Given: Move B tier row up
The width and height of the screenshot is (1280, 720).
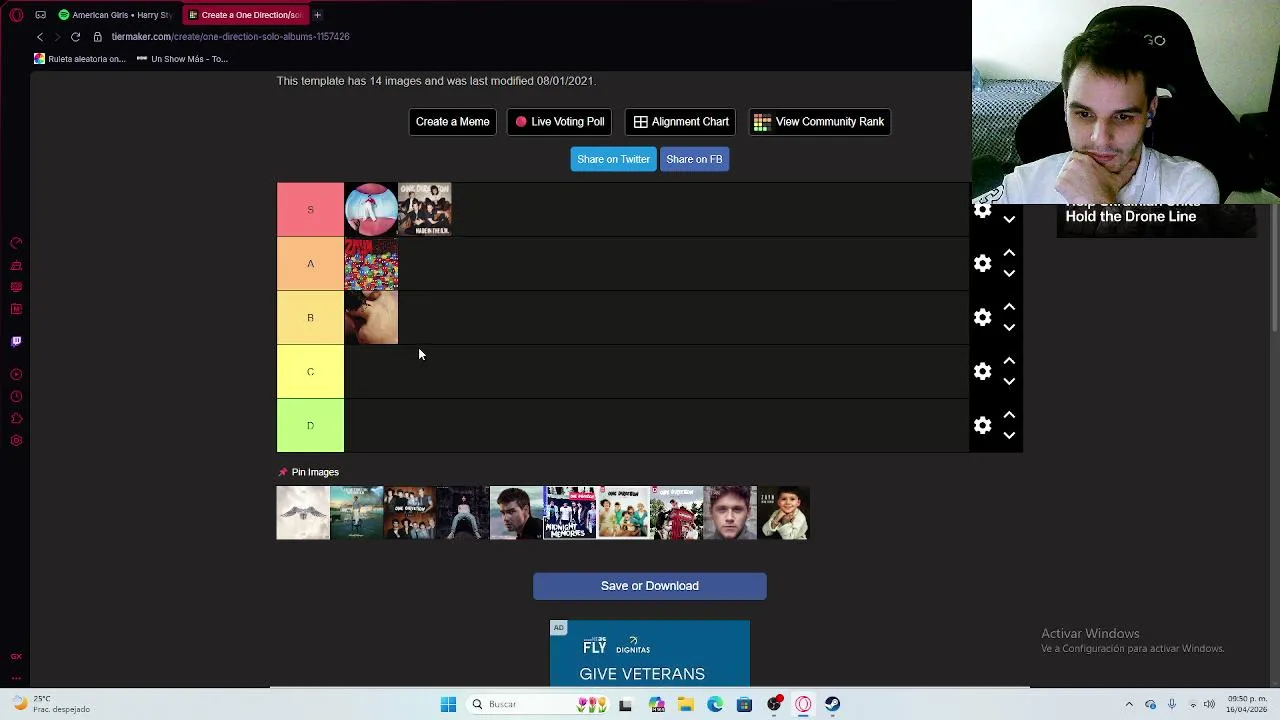Looking at the screenshot, I should pos(1009,307).
